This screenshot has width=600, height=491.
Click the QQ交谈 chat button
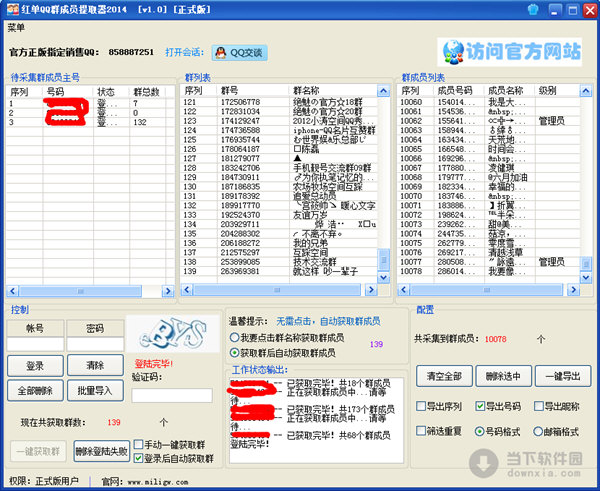tap(240, 53)
